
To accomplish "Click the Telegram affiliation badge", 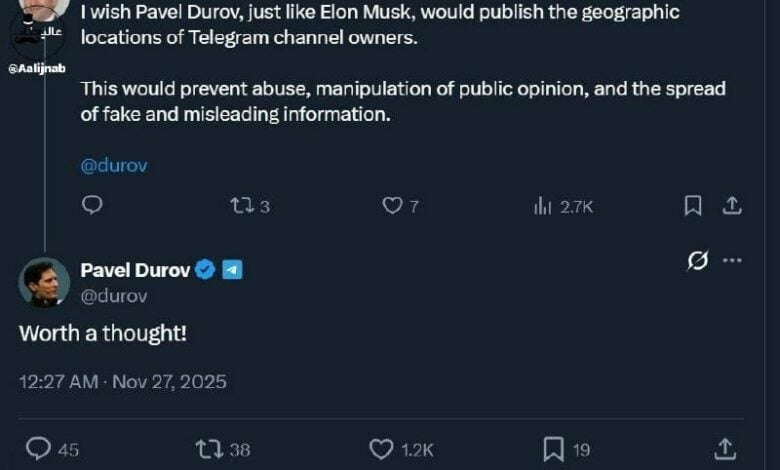I will click(x=232, y=270).
